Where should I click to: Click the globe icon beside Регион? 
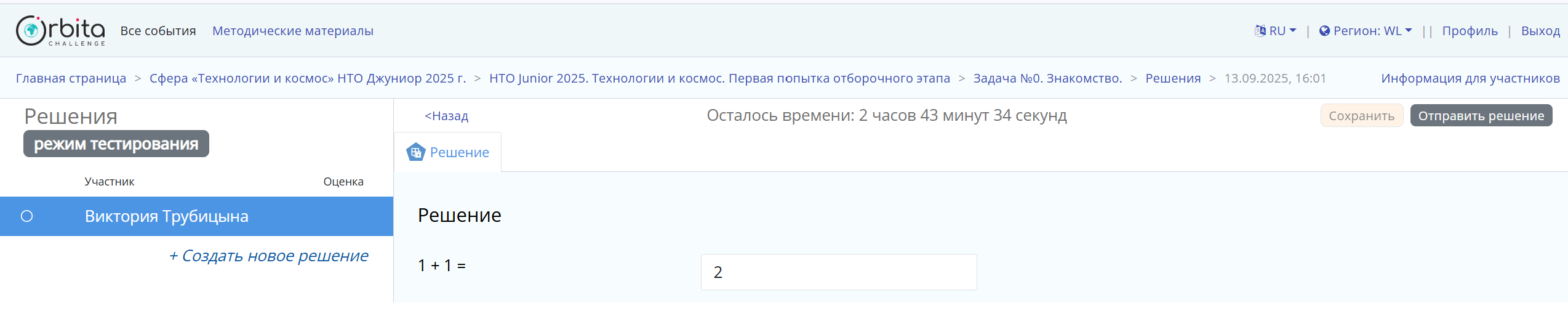coord(1324,31)
